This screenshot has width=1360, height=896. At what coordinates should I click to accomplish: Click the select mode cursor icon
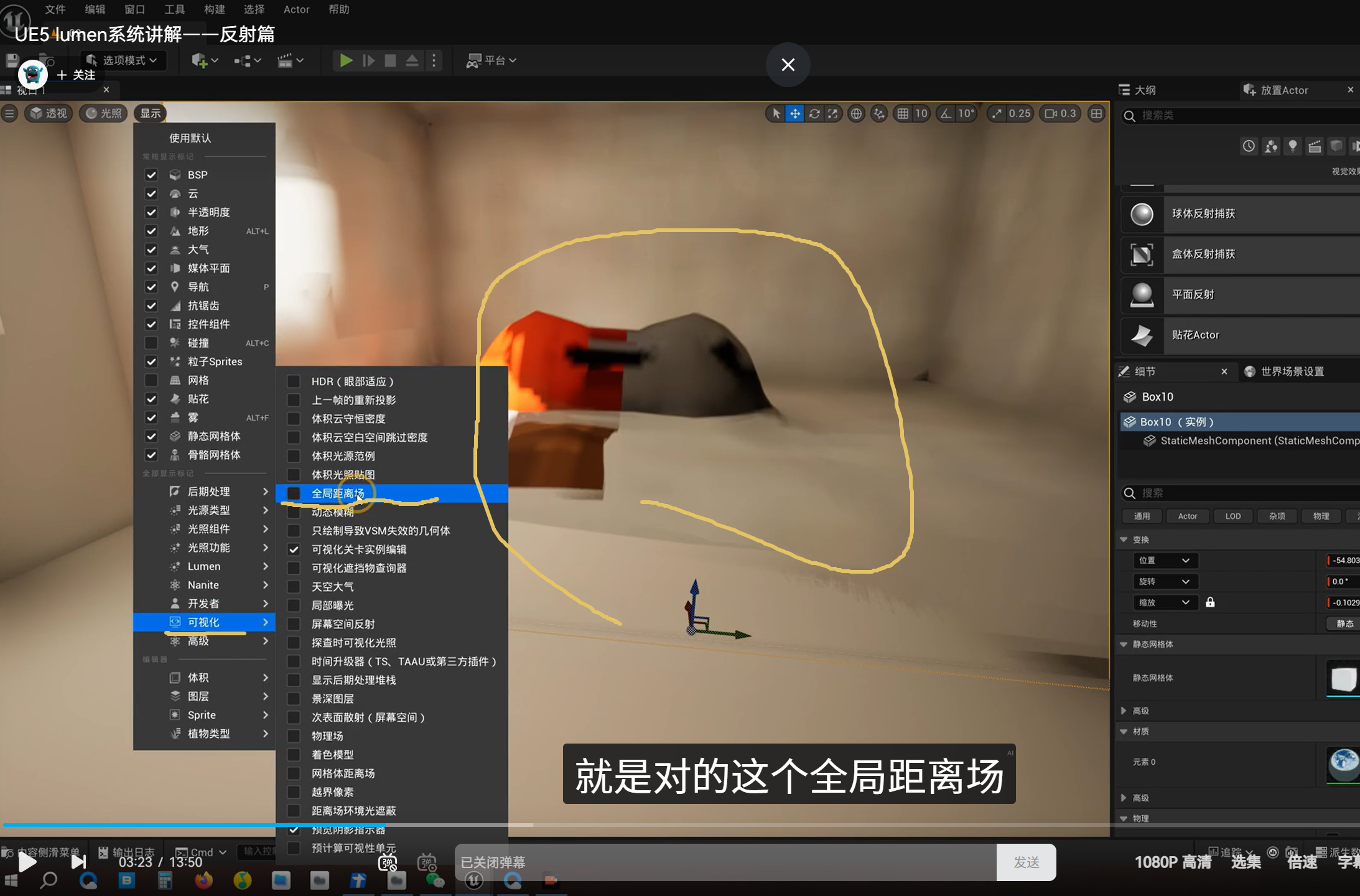point(776,113)
